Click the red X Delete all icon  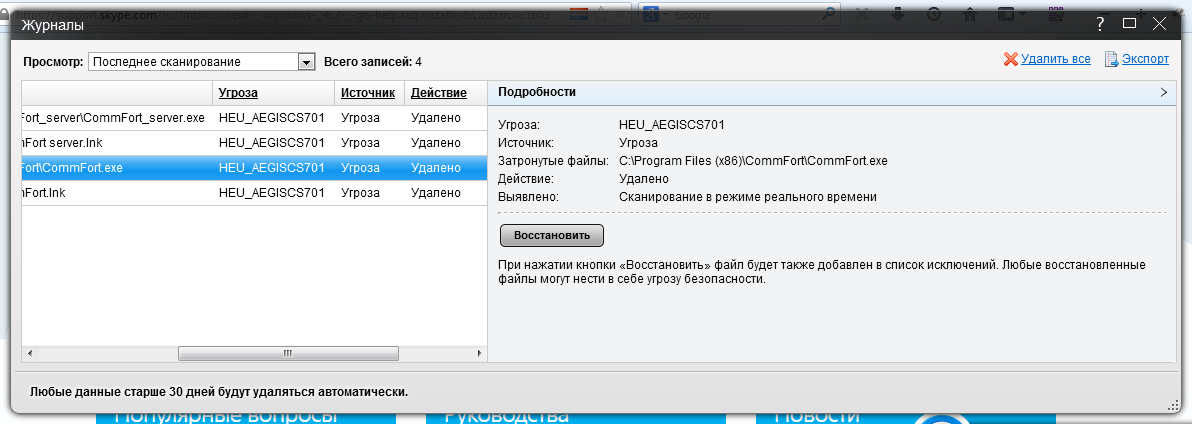[1010, 60]
